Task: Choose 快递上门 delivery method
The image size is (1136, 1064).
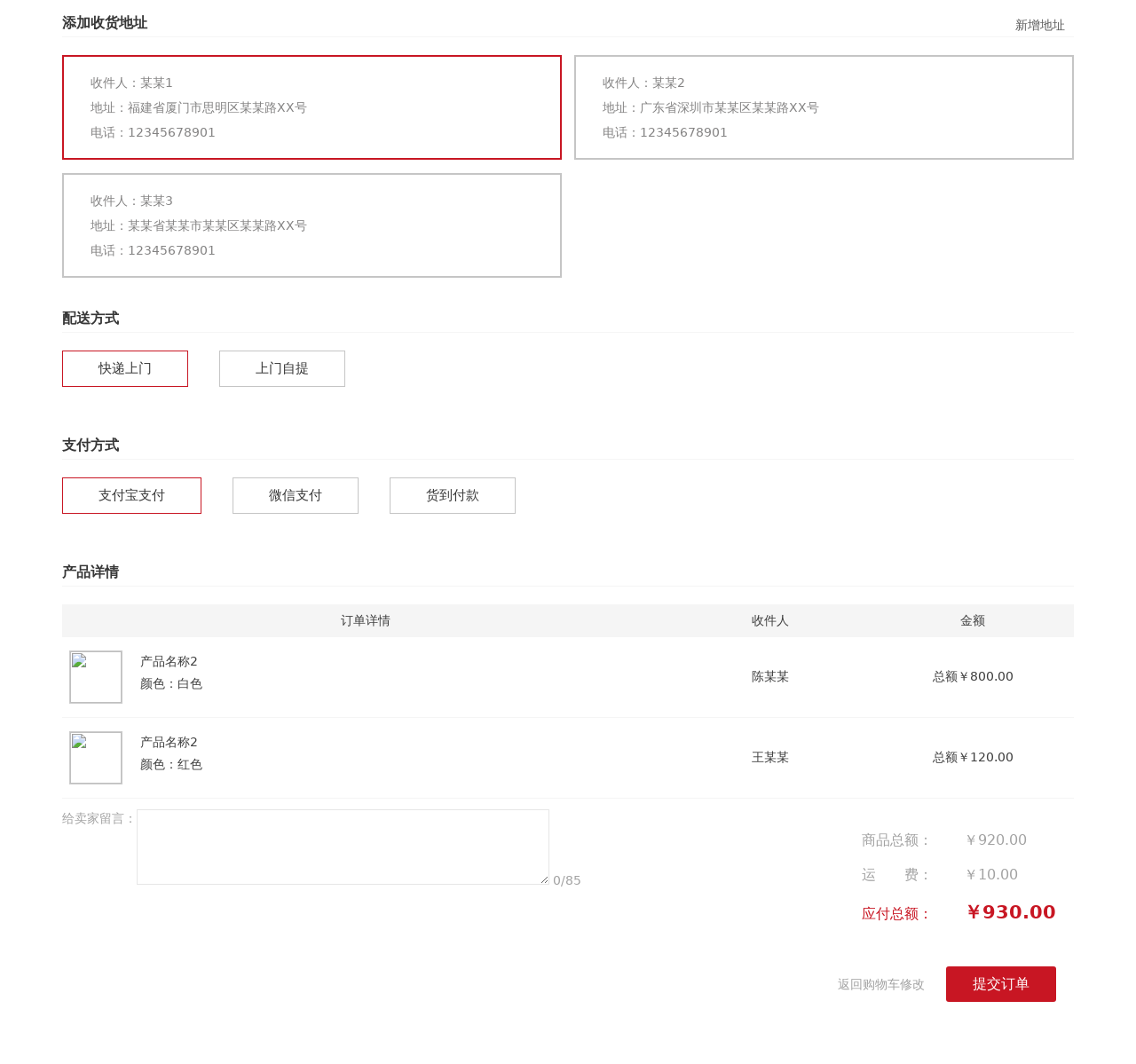Action: coord(124,369)
